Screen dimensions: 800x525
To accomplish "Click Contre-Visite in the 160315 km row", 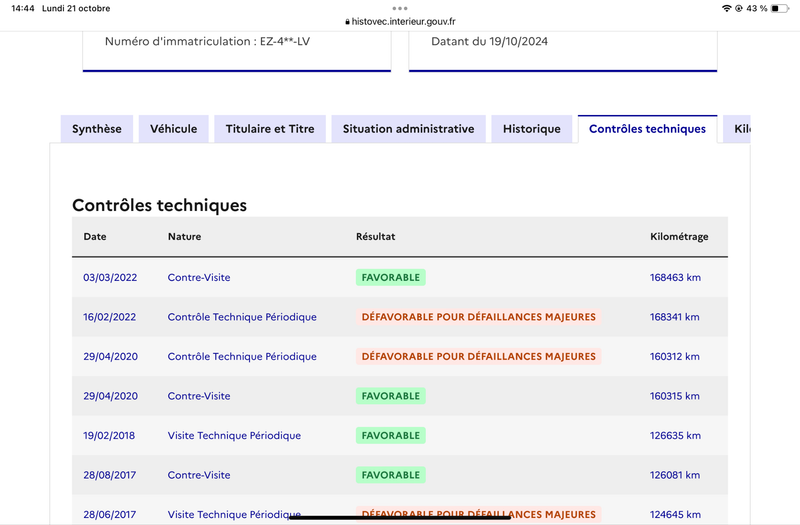I will point(199,396).
